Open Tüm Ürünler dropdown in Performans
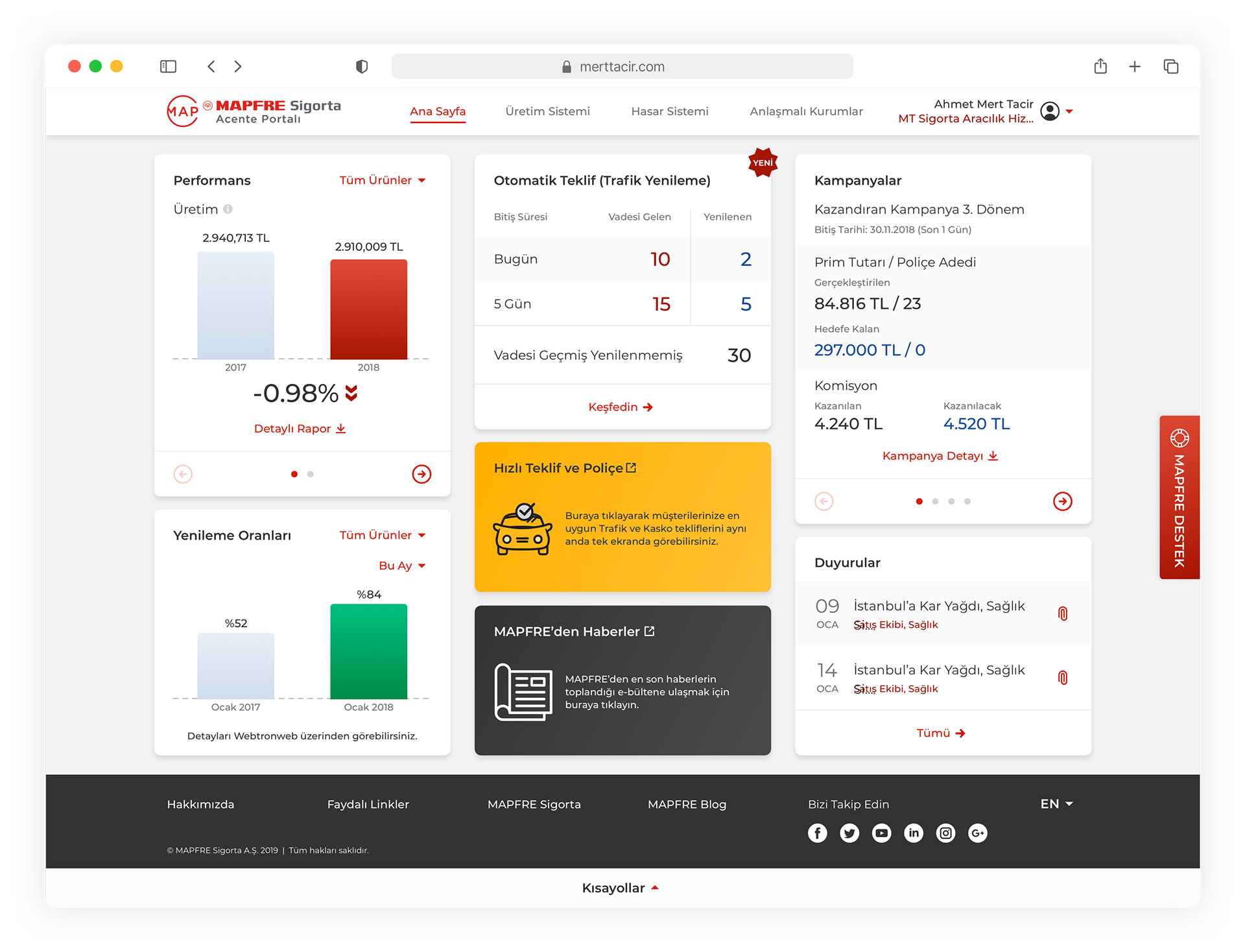This screenshot has height=952, width=1245. click(383, 180)
